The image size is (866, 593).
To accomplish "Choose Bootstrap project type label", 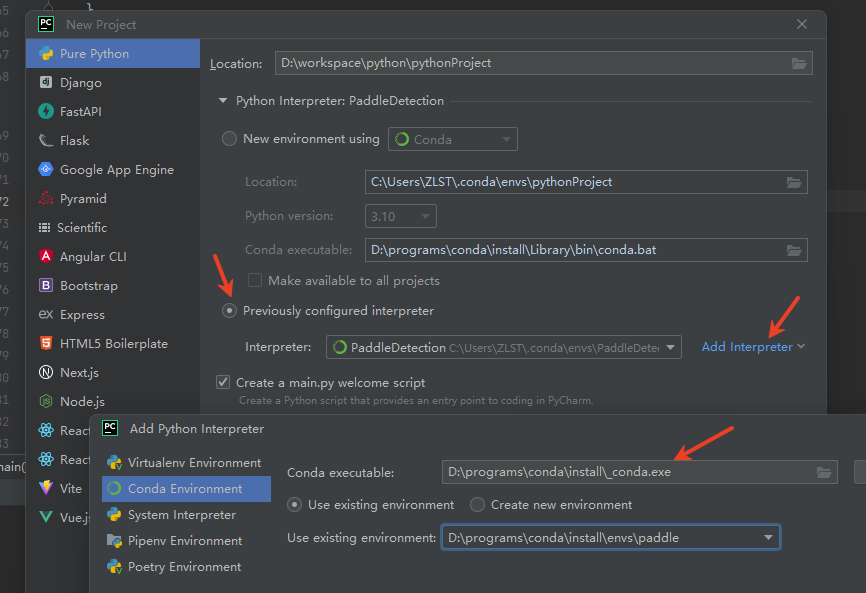I will tap(88, 286).
